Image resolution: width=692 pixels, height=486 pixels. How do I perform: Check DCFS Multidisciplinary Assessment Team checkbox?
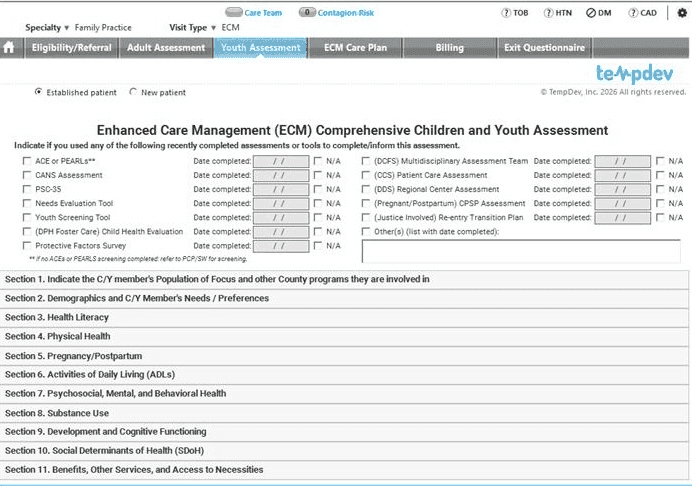click(x=366, y=161)
